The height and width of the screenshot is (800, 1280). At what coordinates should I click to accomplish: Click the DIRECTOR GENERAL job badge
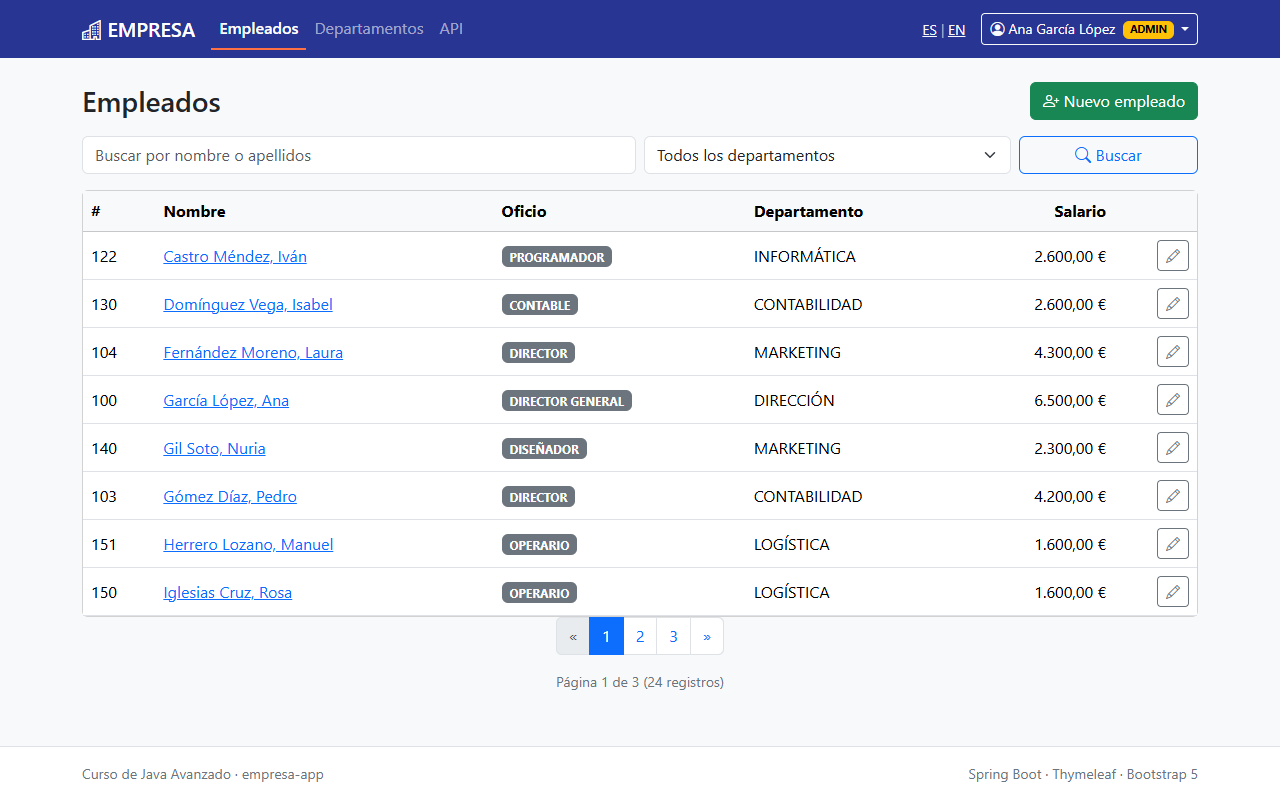point(567,401)
